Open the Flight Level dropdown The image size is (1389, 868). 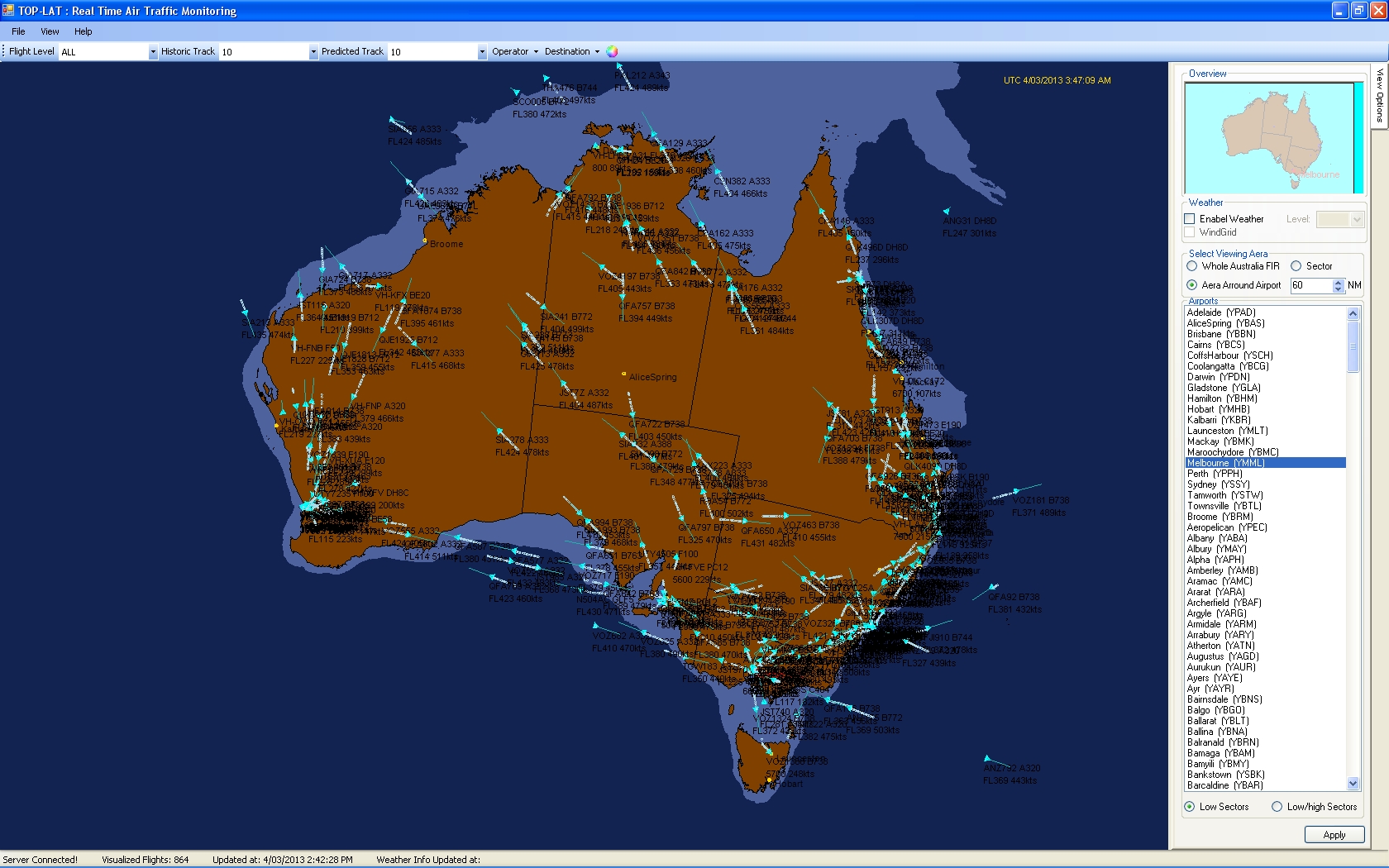153,52
